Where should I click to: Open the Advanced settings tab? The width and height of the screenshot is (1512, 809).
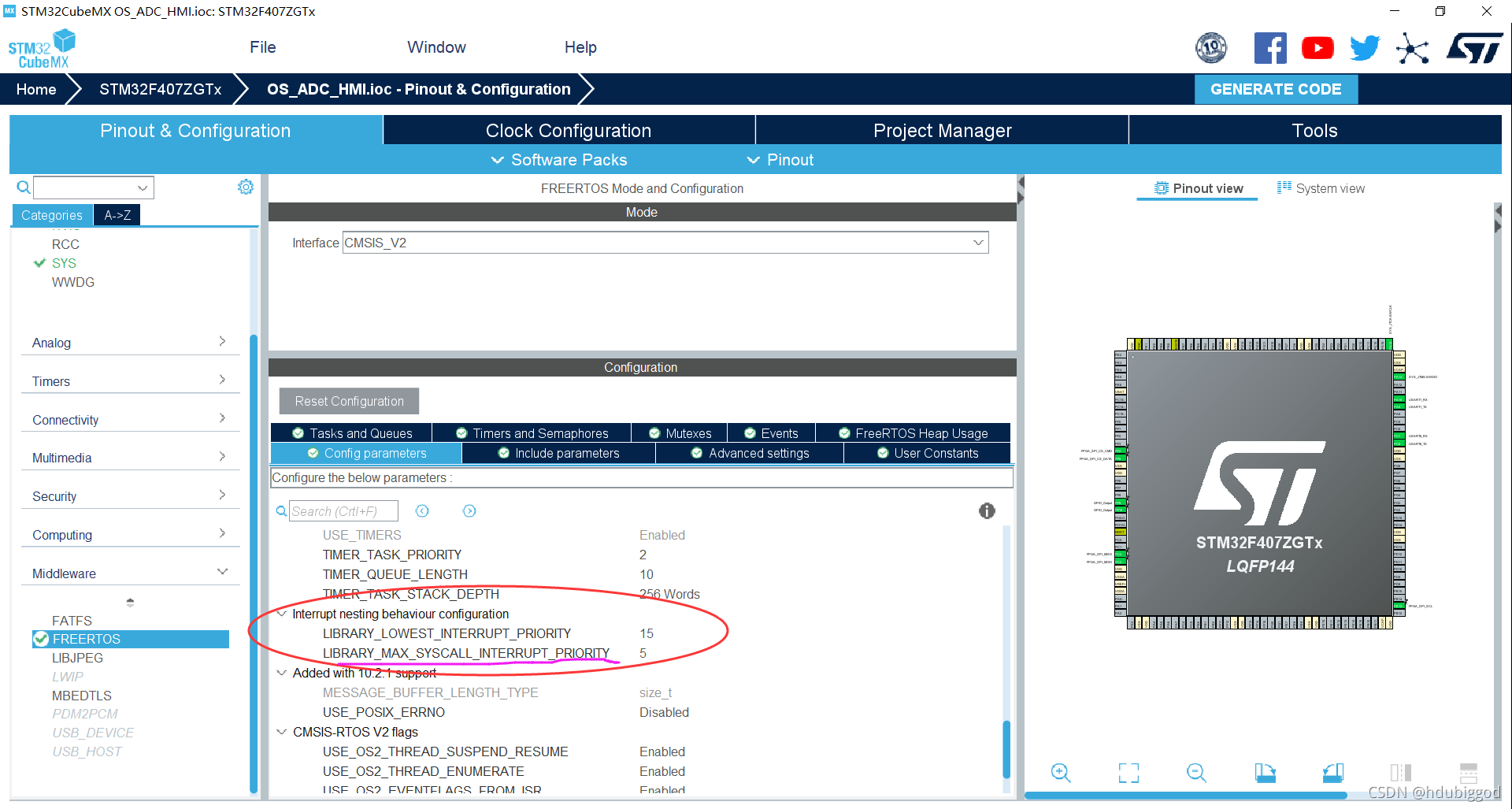(x=750, y=453)
